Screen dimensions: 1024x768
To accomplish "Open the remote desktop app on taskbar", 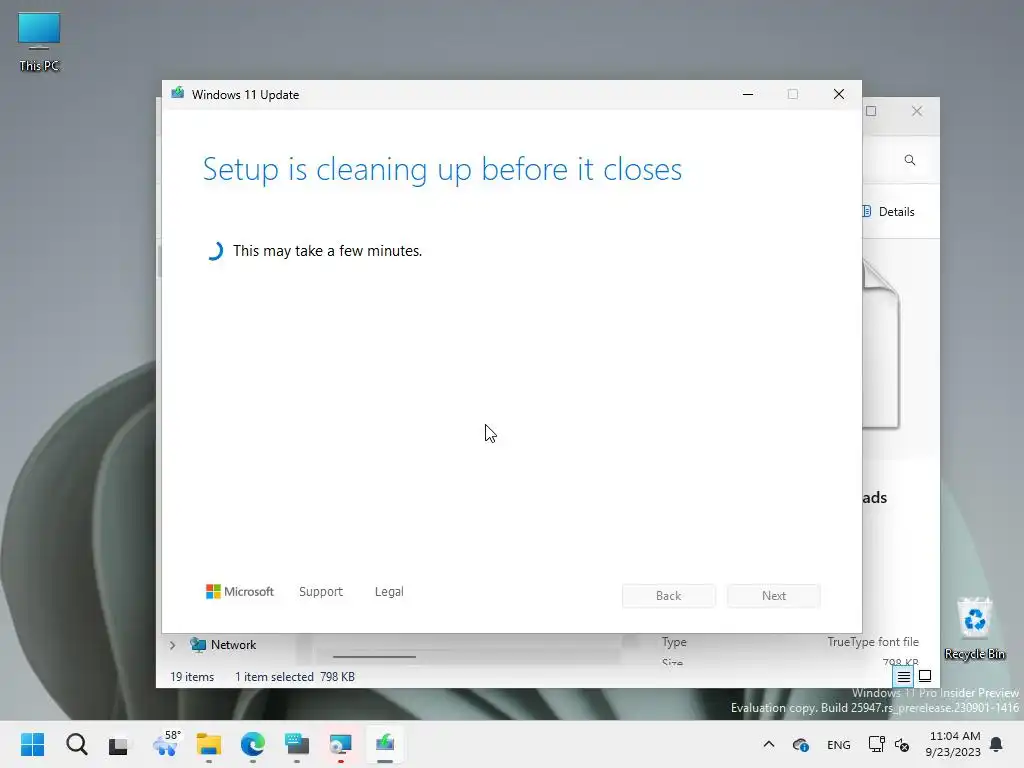I will pyautogui.click(x=340, y=744).
